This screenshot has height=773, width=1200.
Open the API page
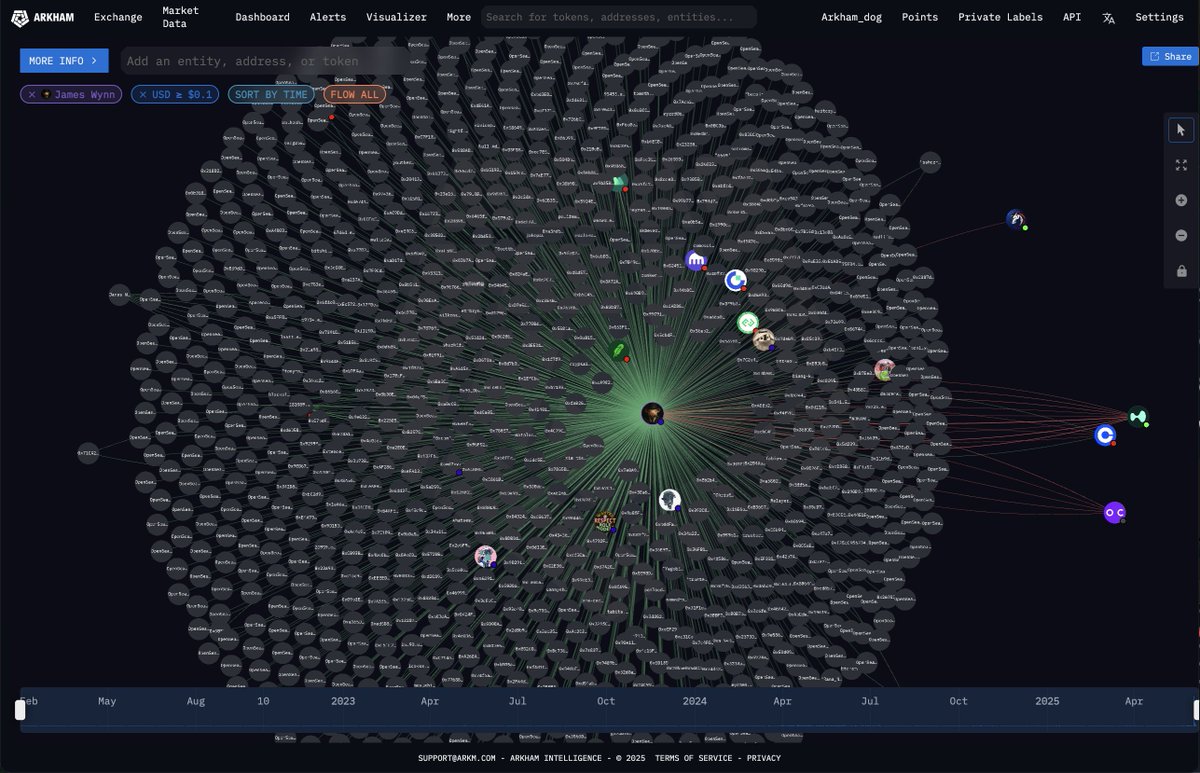click(x=1072, y=17)
